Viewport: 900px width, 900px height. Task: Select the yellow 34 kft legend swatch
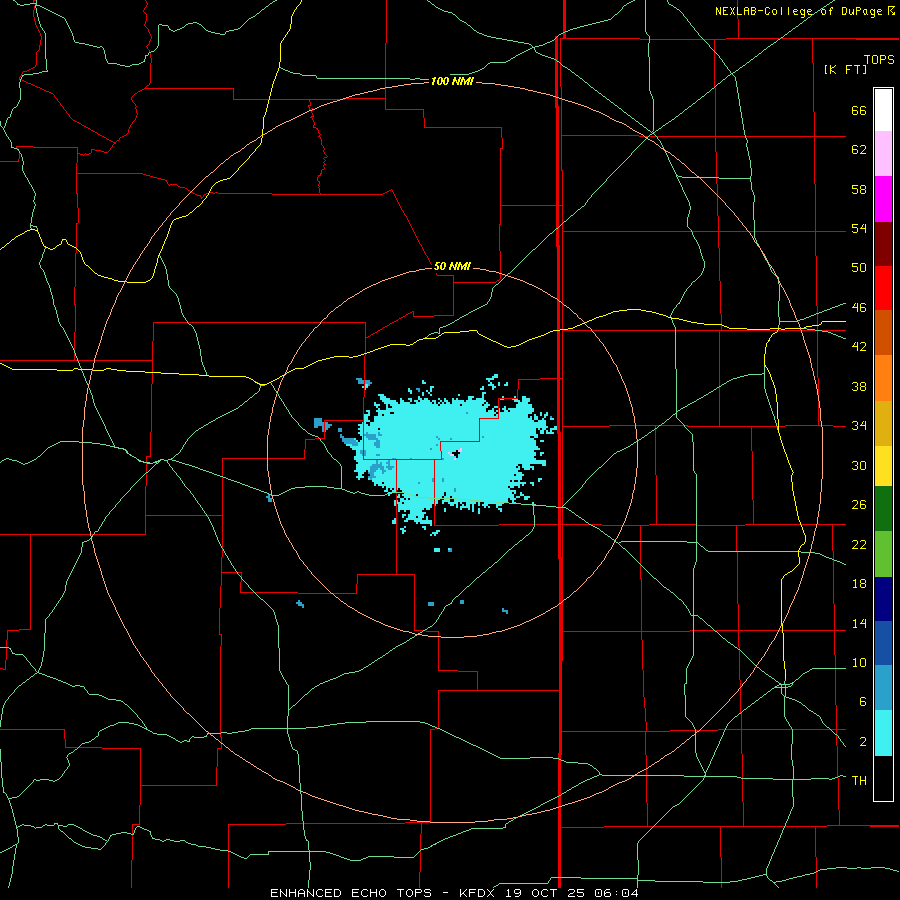[883, 466]
